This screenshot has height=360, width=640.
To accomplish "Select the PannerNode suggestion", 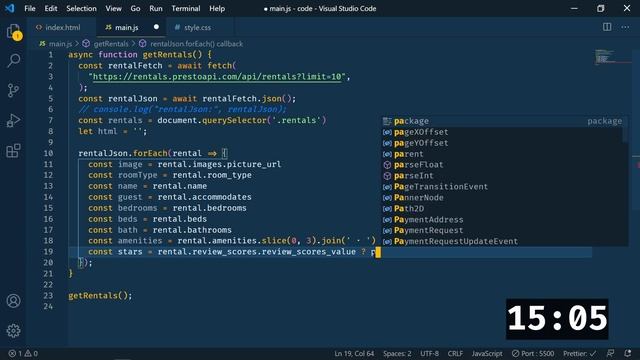I will point(502,198).
